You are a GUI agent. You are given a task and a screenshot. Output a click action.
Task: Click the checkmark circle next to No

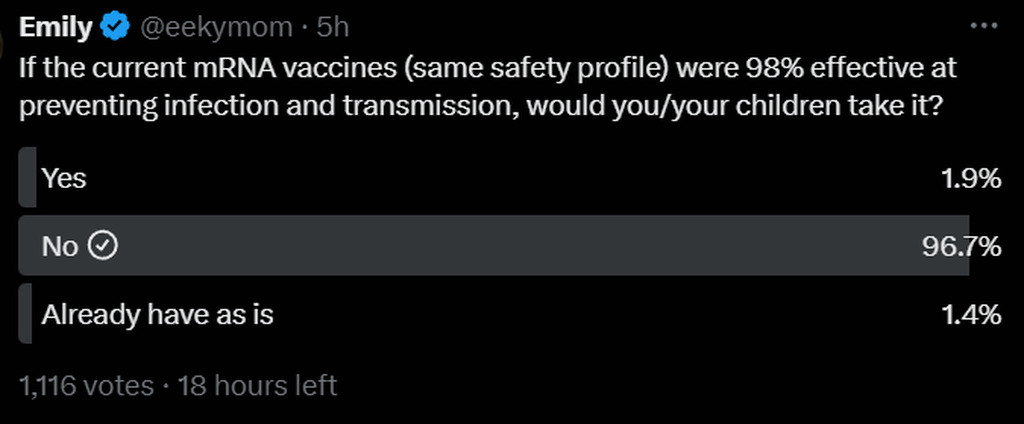click(104, 246)
